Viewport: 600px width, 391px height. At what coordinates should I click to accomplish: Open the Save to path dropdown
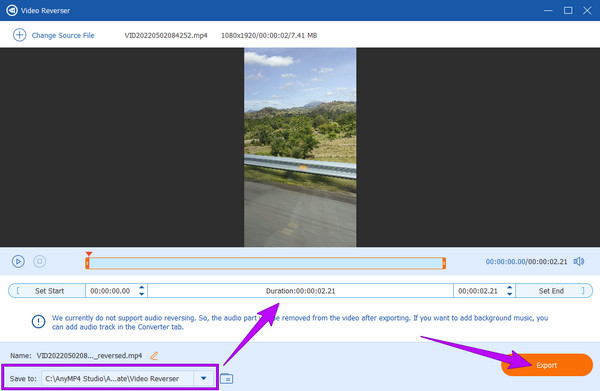[x=204, y=378]
